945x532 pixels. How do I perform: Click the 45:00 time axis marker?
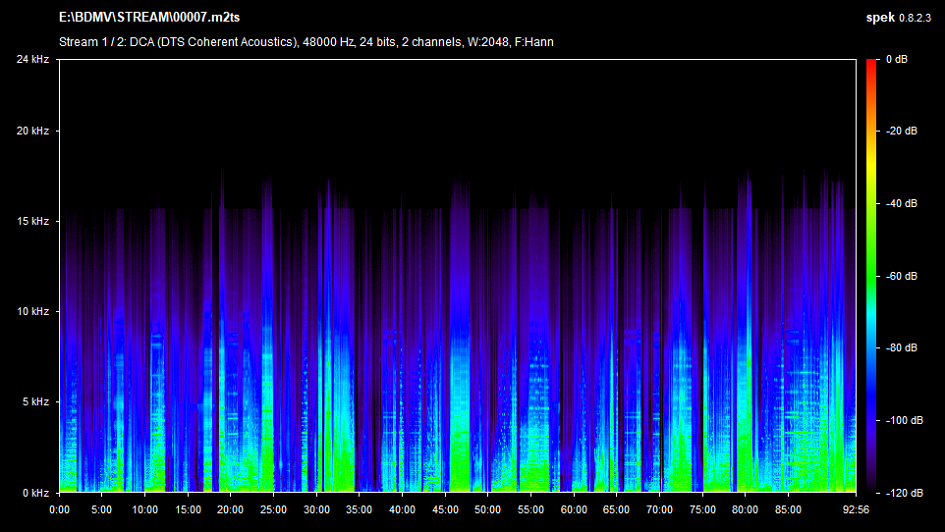coord(445,508)
